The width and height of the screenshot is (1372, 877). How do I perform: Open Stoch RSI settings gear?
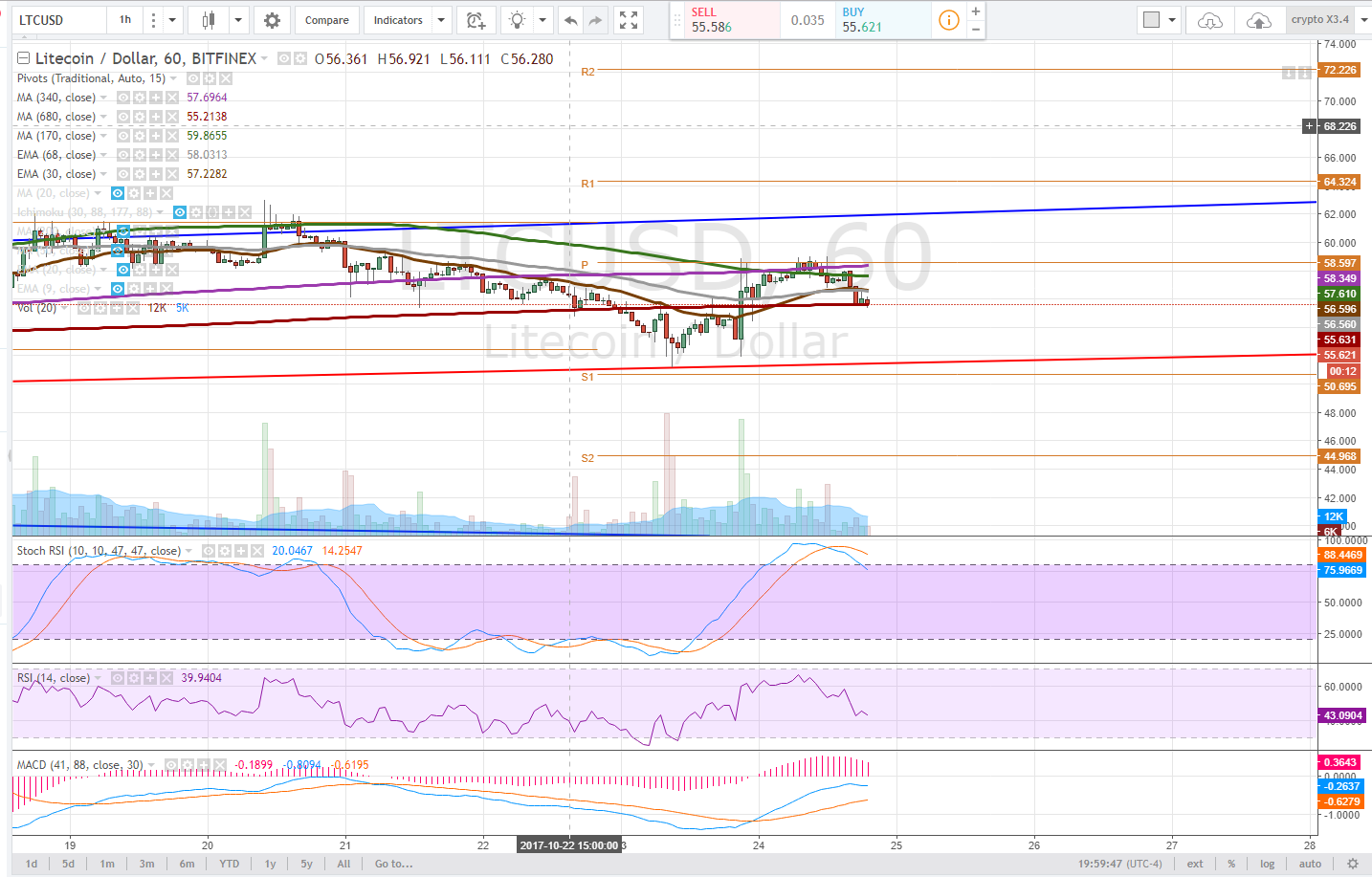pyautogui.click(x=224, y=551)
